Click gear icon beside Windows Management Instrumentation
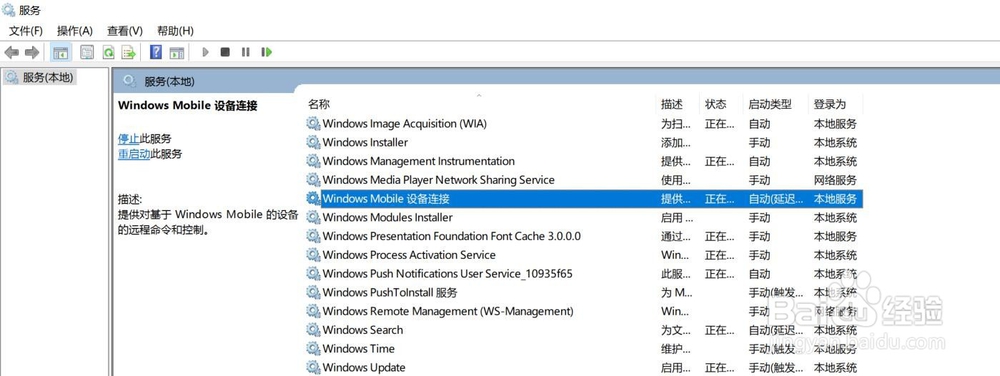Screen dimensions: 1000x376 click(313, 161)
